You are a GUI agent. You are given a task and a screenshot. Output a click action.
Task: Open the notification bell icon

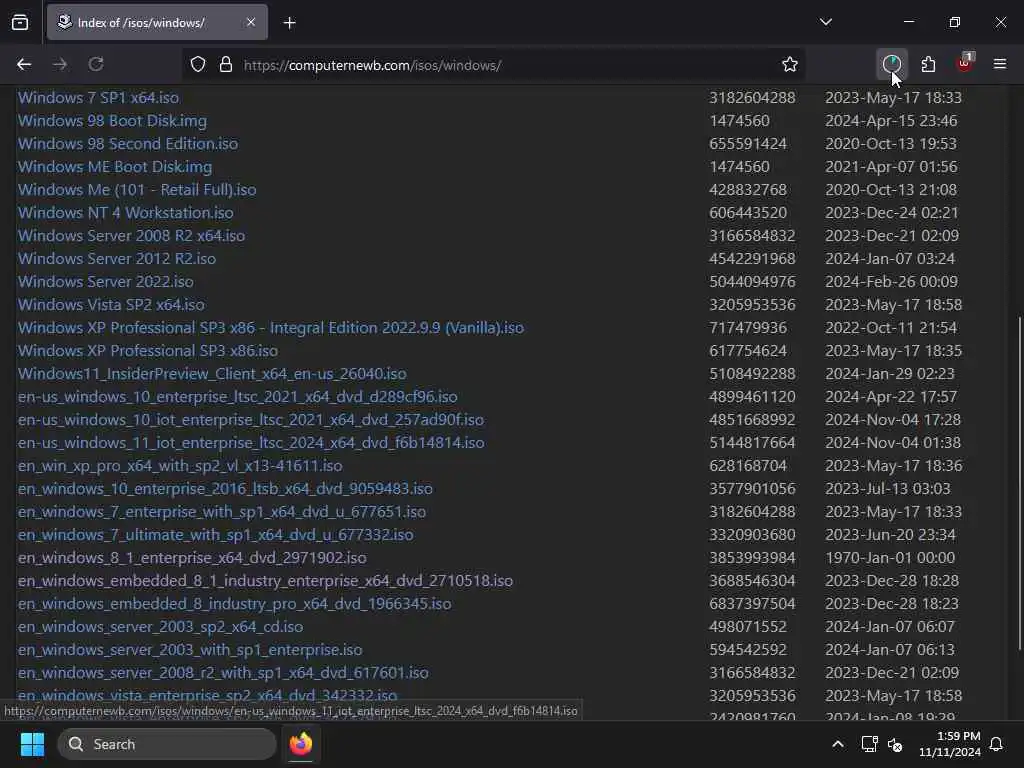pos(997,744)
